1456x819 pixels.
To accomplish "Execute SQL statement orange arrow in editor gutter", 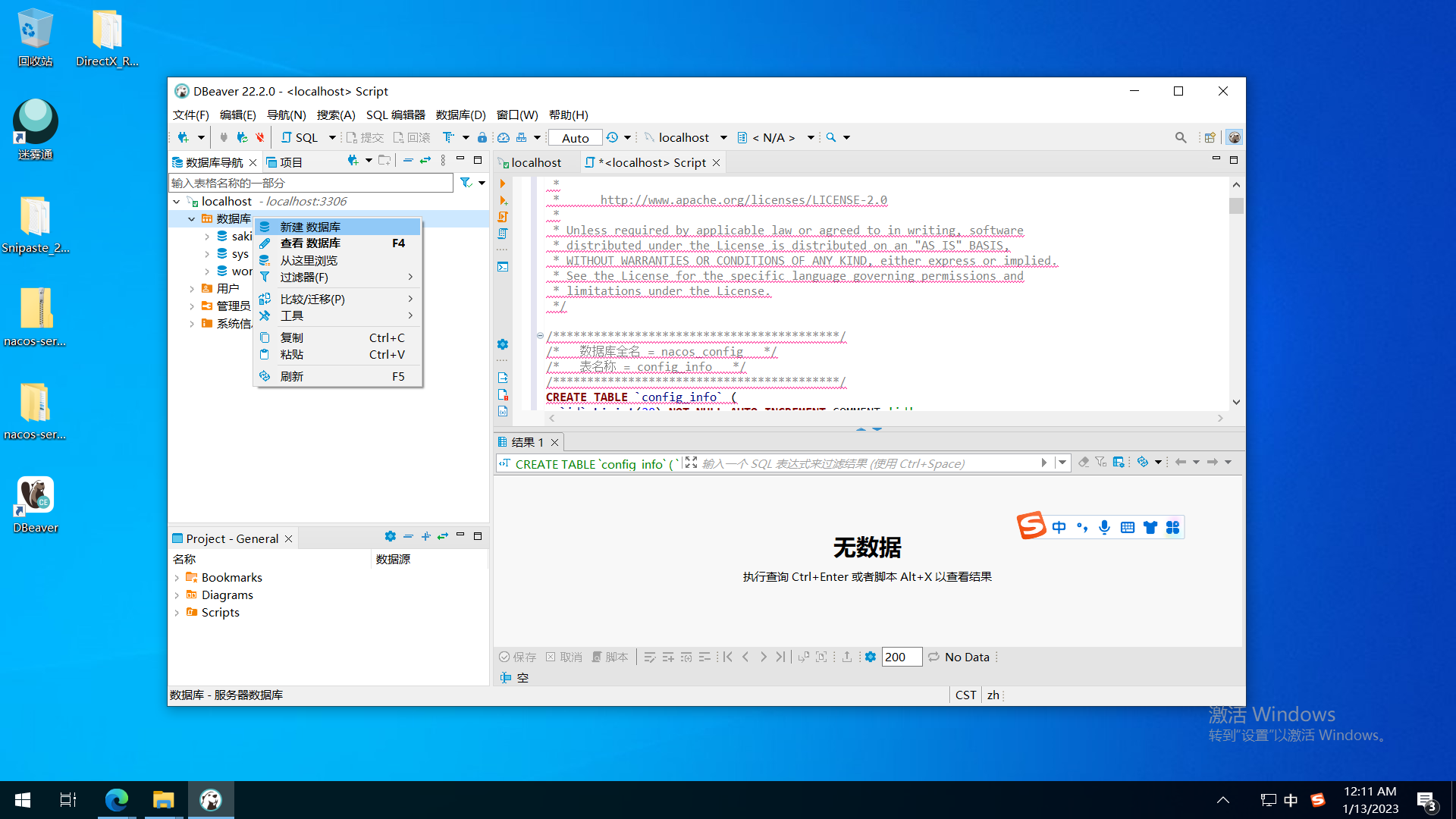I will [x=503, y=184].
